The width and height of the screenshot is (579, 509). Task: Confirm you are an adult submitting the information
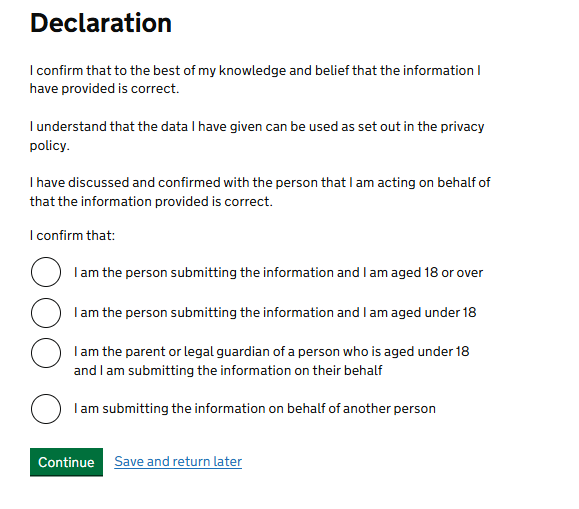(x=46, y=272)
